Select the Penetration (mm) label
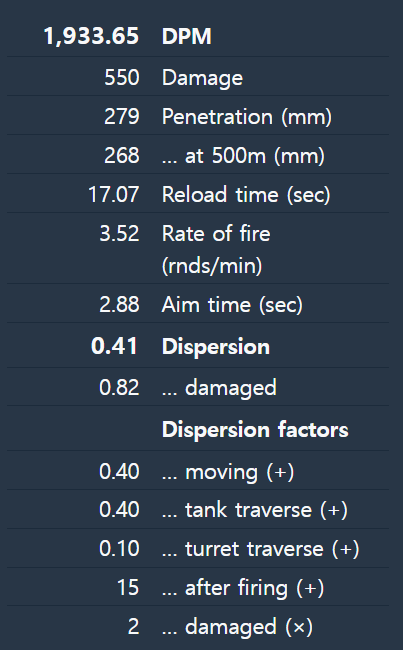This screenshot has width=403, height=650. [247, 117]
